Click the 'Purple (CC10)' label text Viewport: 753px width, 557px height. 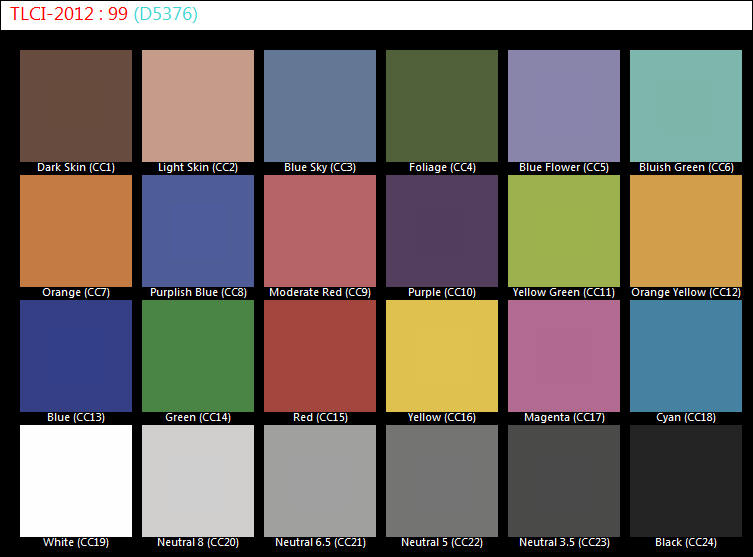click(x=442, y=292)
